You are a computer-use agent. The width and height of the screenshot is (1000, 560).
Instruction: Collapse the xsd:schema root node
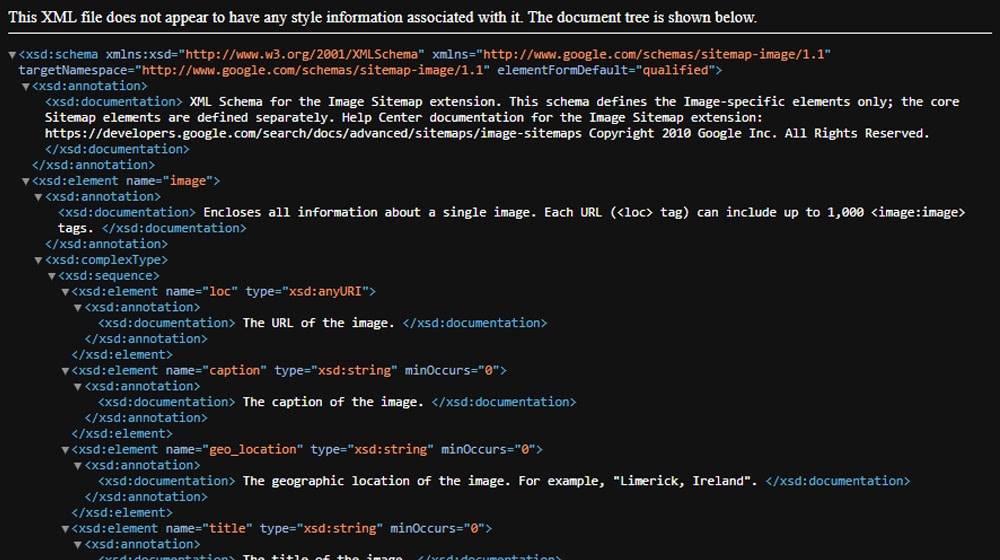[x=12, y=55]
